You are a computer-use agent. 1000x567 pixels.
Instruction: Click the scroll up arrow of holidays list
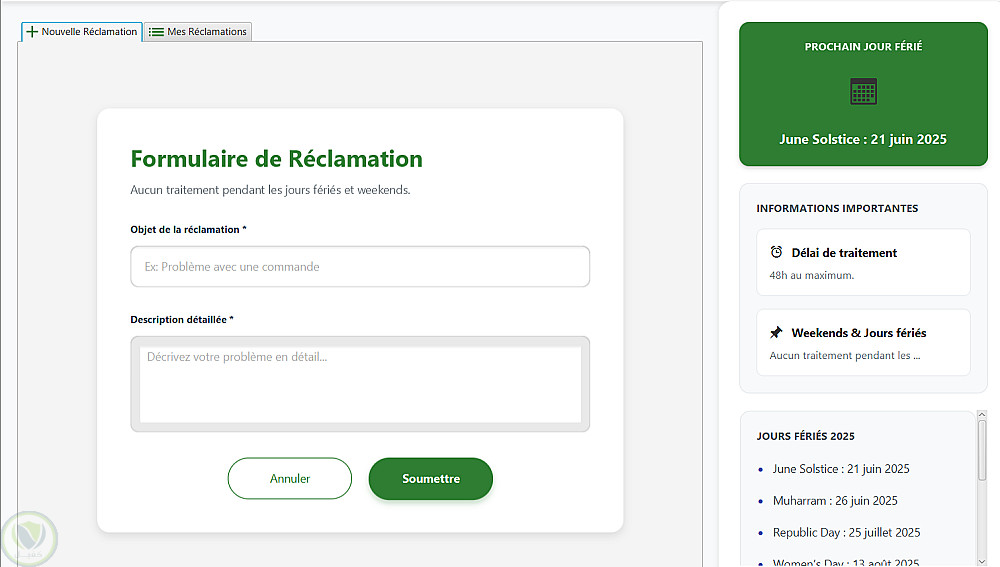981,416
